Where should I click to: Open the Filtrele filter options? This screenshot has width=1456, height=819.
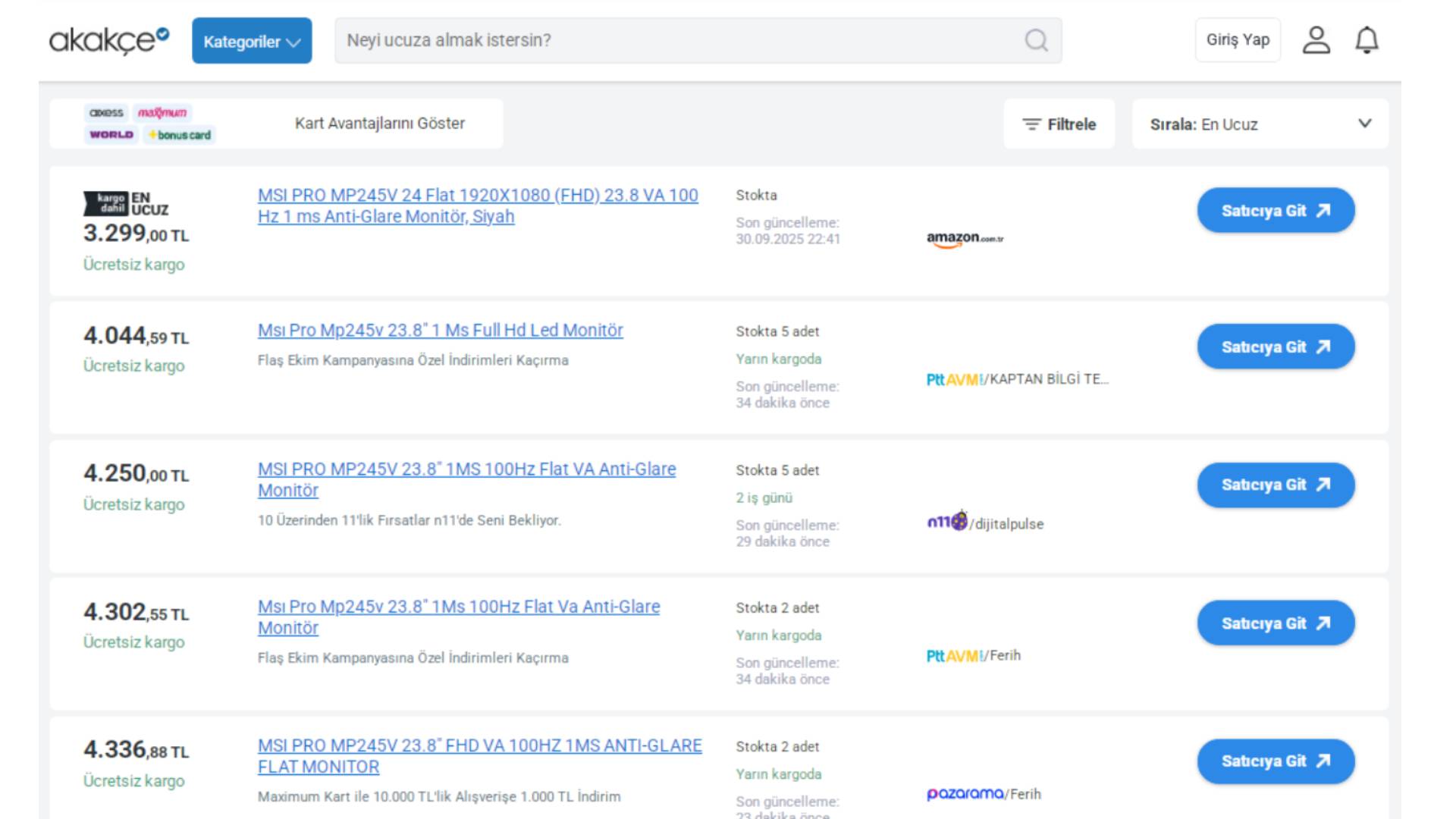(x=1059, y=124)
